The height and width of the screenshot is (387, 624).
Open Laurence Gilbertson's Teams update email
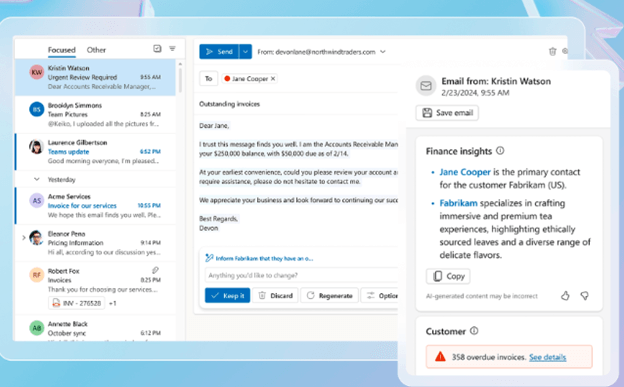[x=95, y=152]
